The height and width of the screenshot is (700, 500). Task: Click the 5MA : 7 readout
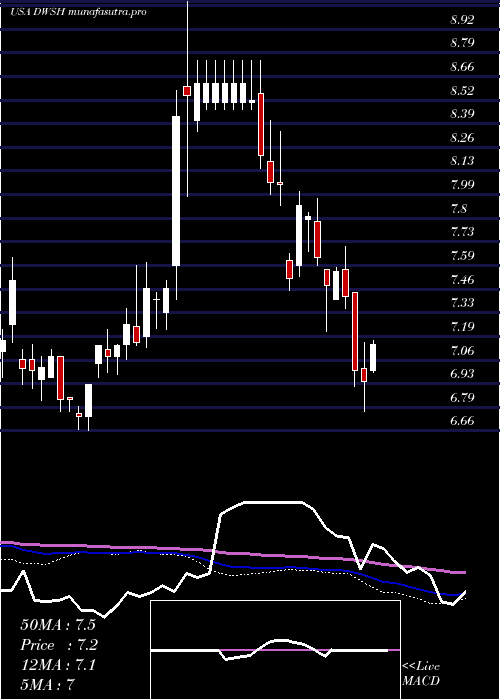tap(48, 685)
